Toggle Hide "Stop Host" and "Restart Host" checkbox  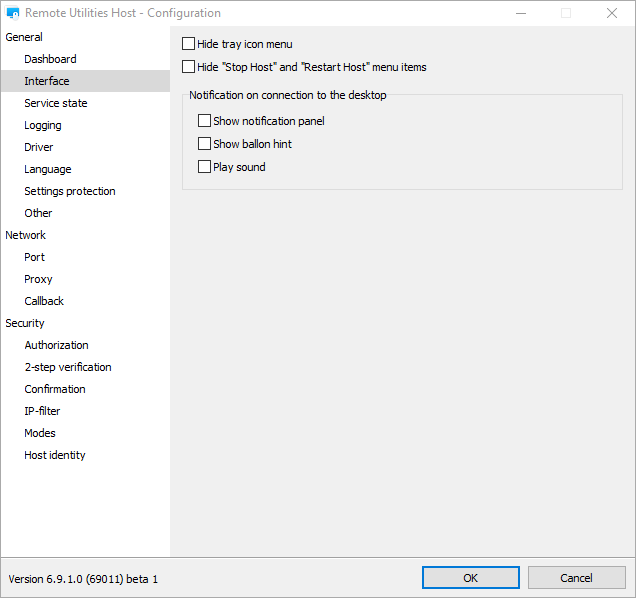pos(189,67)
